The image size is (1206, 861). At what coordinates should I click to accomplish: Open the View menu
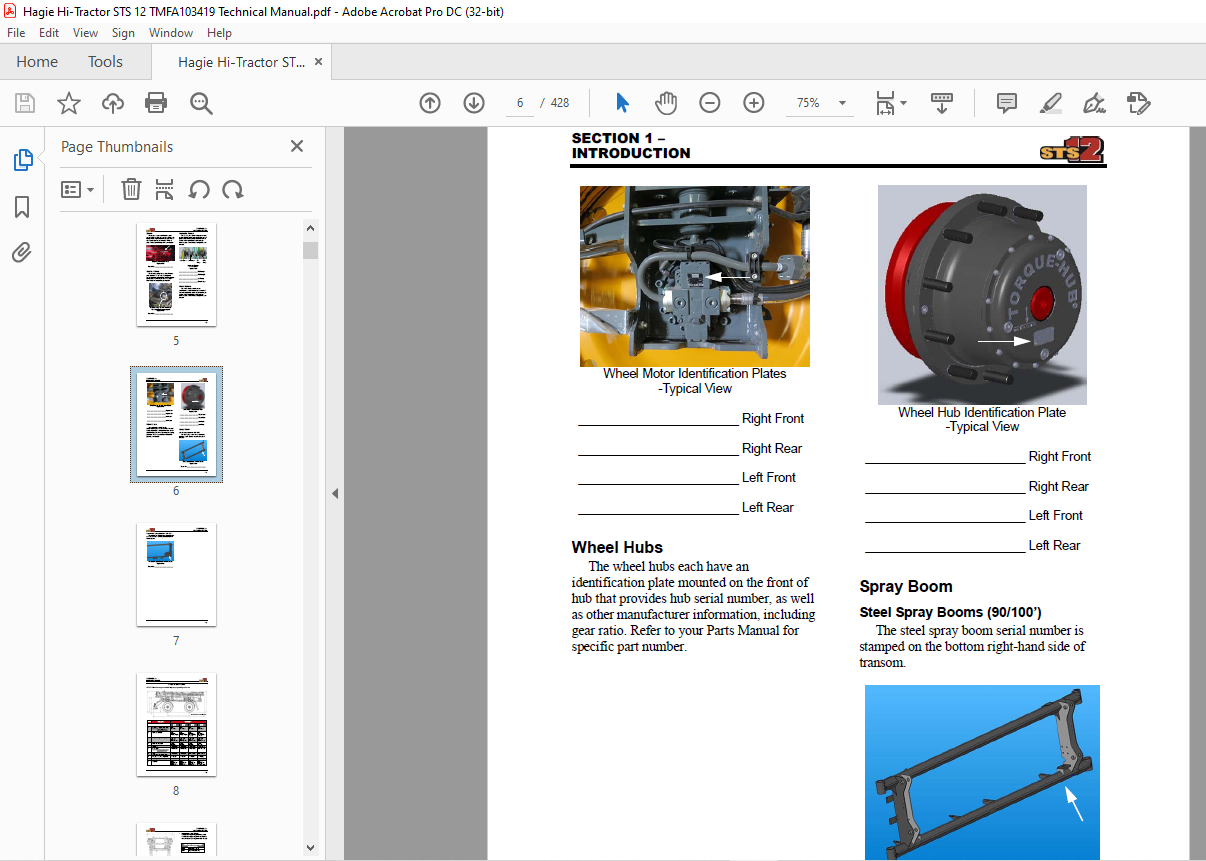(85, 33)
